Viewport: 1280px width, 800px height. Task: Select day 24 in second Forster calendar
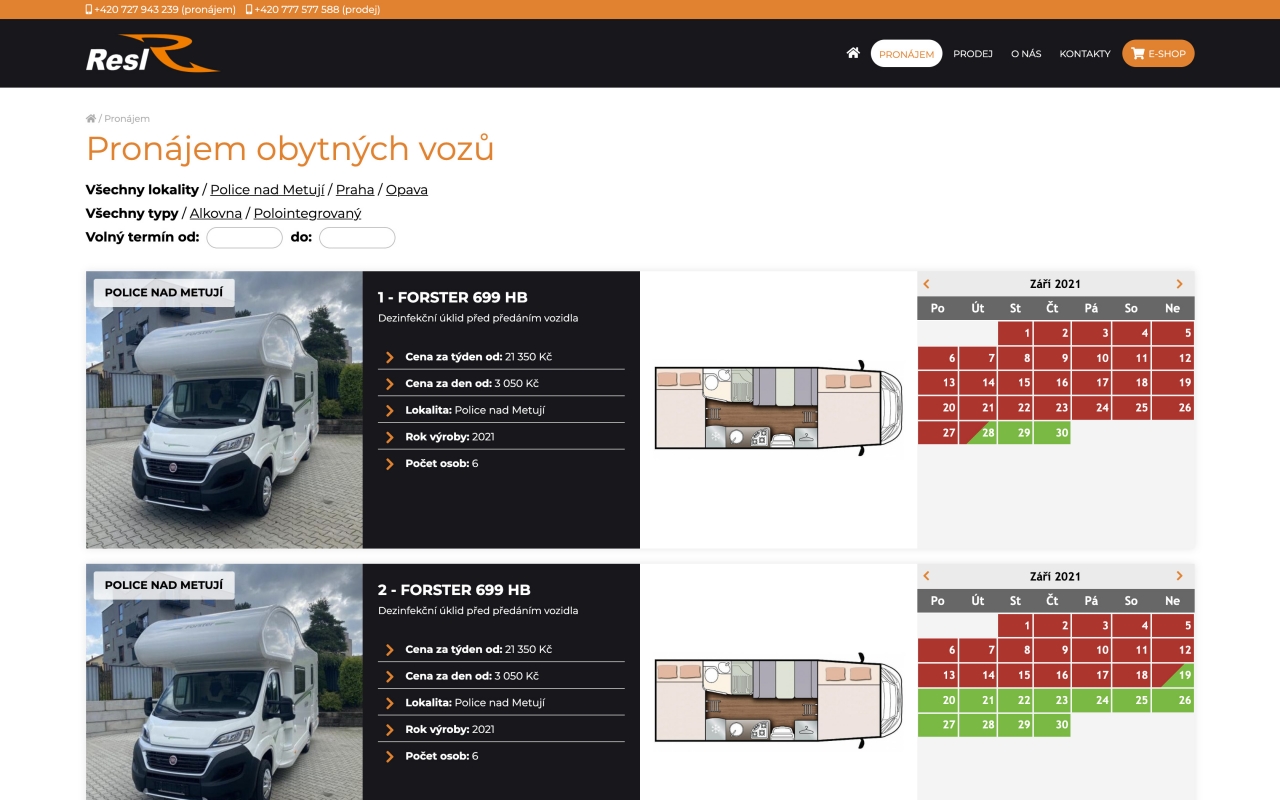(x=1091, y=700)
